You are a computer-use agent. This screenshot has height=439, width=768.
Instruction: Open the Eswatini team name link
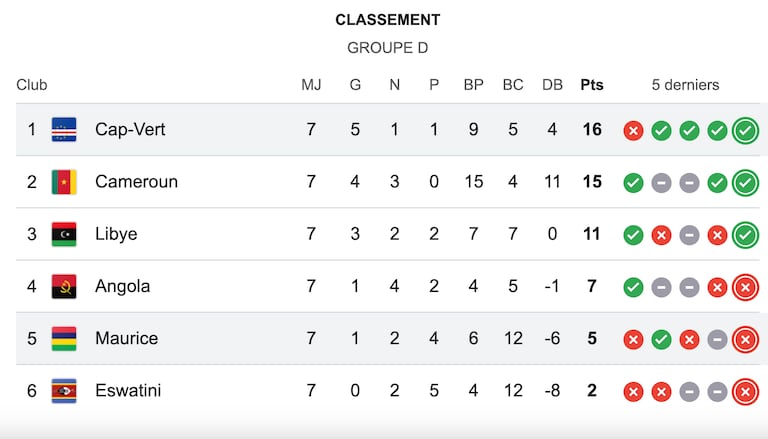[x=128, y=390]
